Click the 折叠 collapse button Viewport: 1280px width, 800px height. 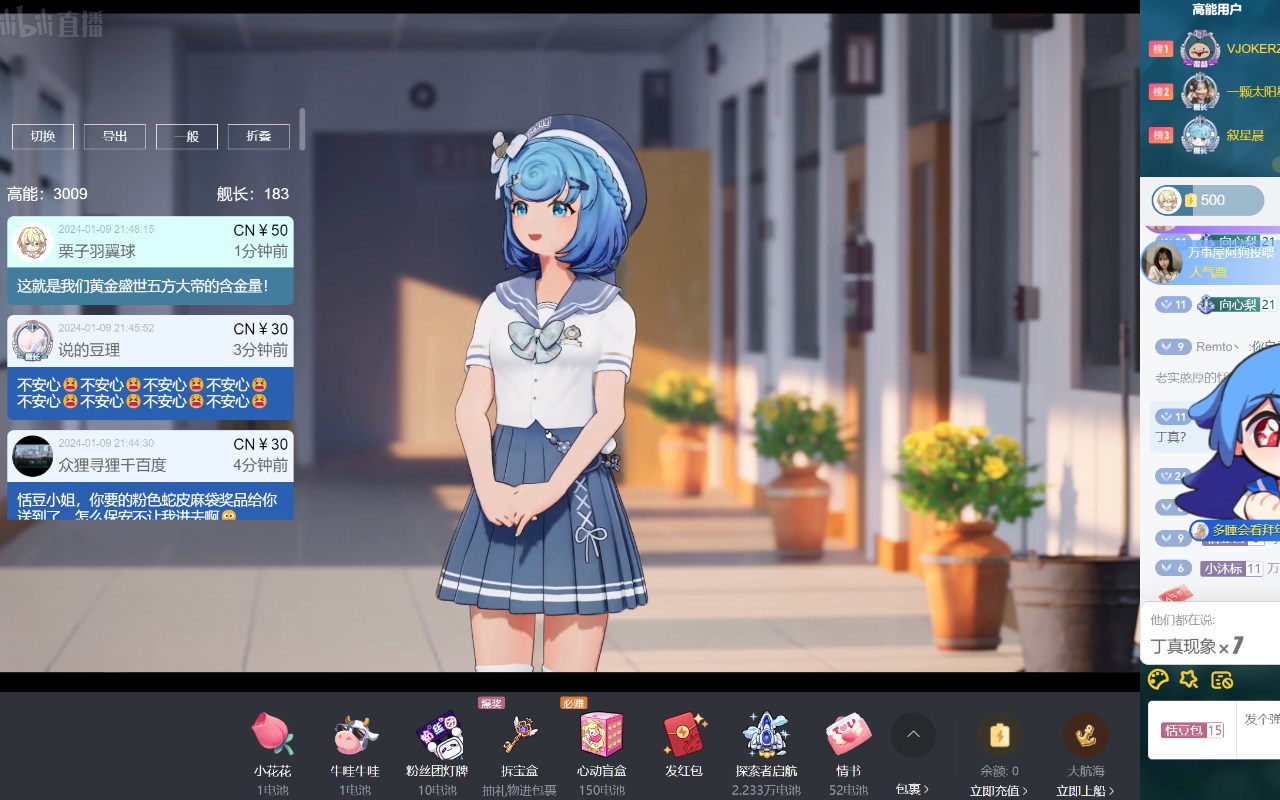[259, 136]
